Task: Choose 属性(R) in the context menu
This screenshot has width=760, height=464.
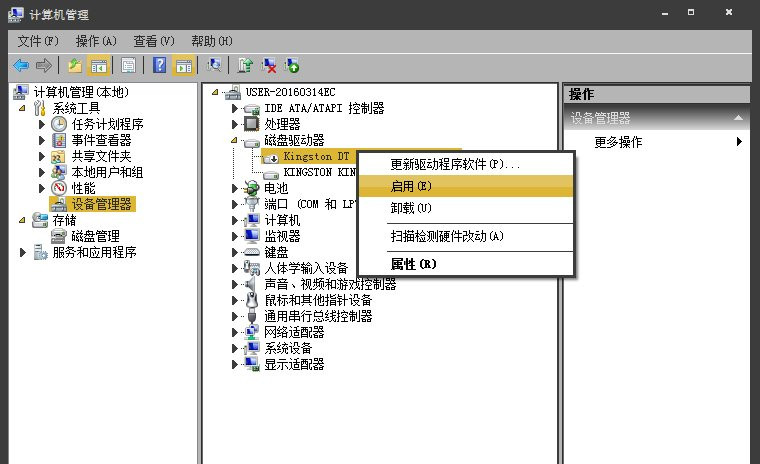Action: [x=466, y=264]
